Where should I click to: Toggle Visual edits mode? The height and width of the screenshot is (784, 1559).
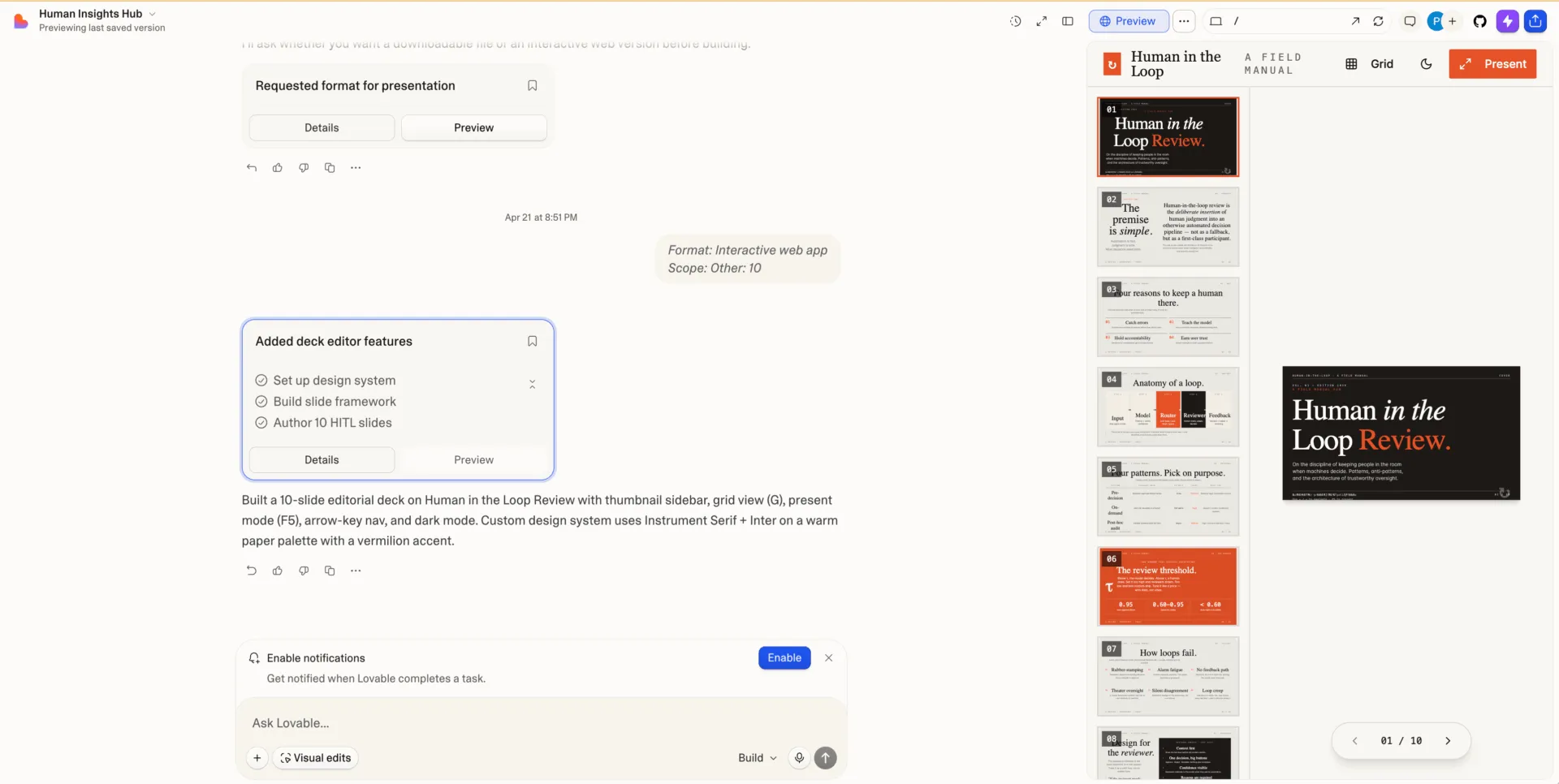(x=316, y=758)
